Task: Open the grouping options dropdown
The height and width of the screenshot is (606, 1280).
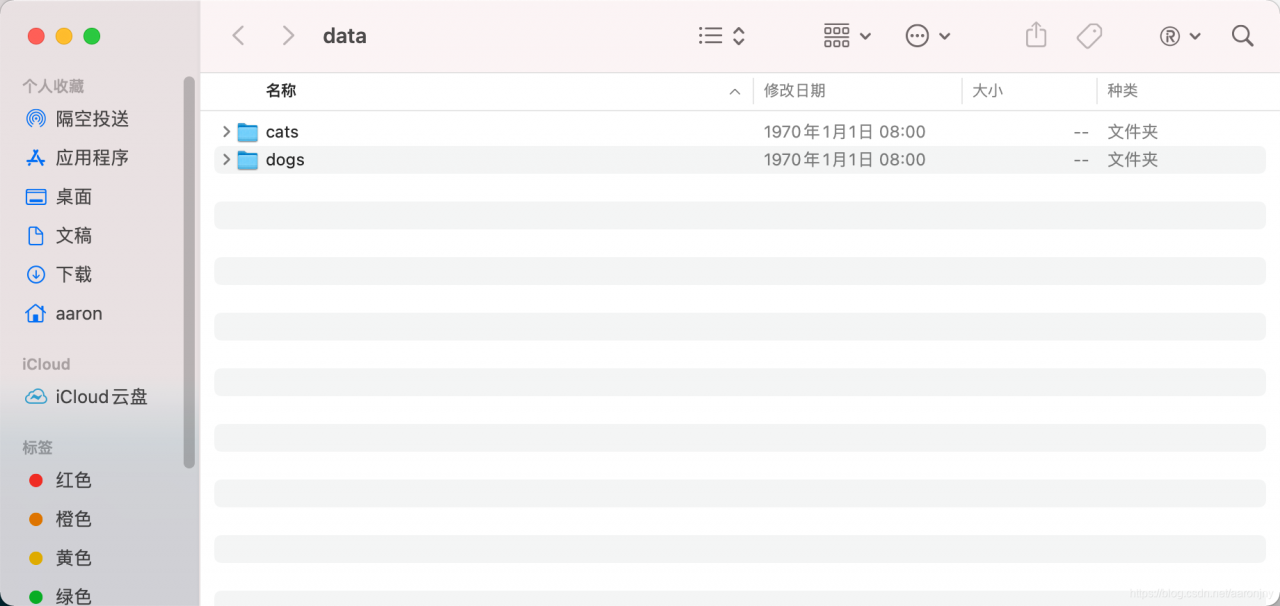Action: click(x=847, y=36)
